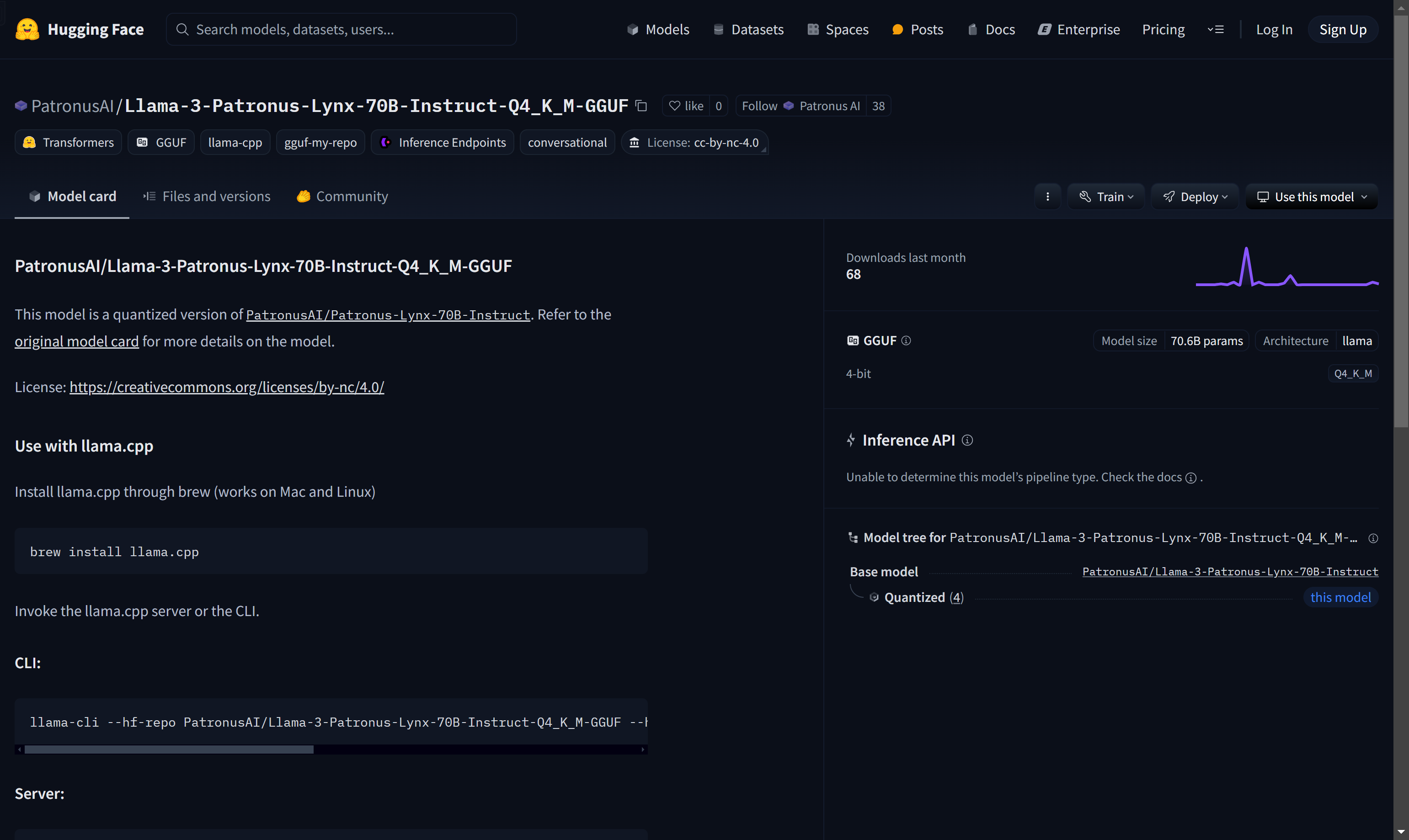Image resolution: width=1409 pixels, height=840 pixels.
Task: Select the Inference Endpoints tag
Action: coord(442,142)
